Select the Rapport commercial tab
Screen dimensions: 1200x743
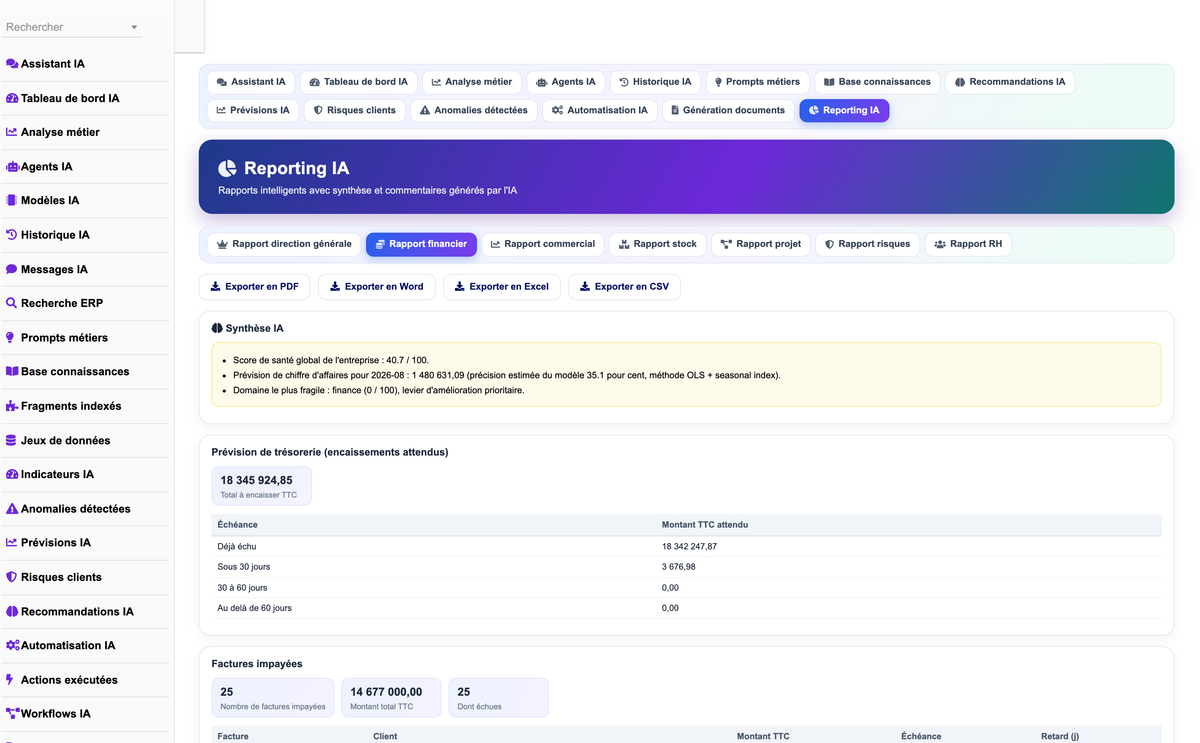(543, 244)
